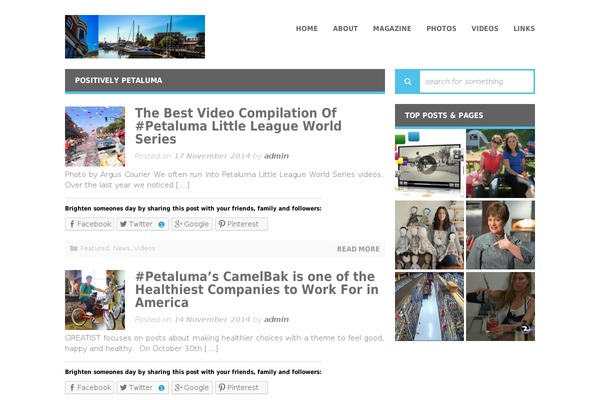The height and width of the screenshot is (400, 600).
Task: Click admin author link on 14 November post
Action: (276, 319)
